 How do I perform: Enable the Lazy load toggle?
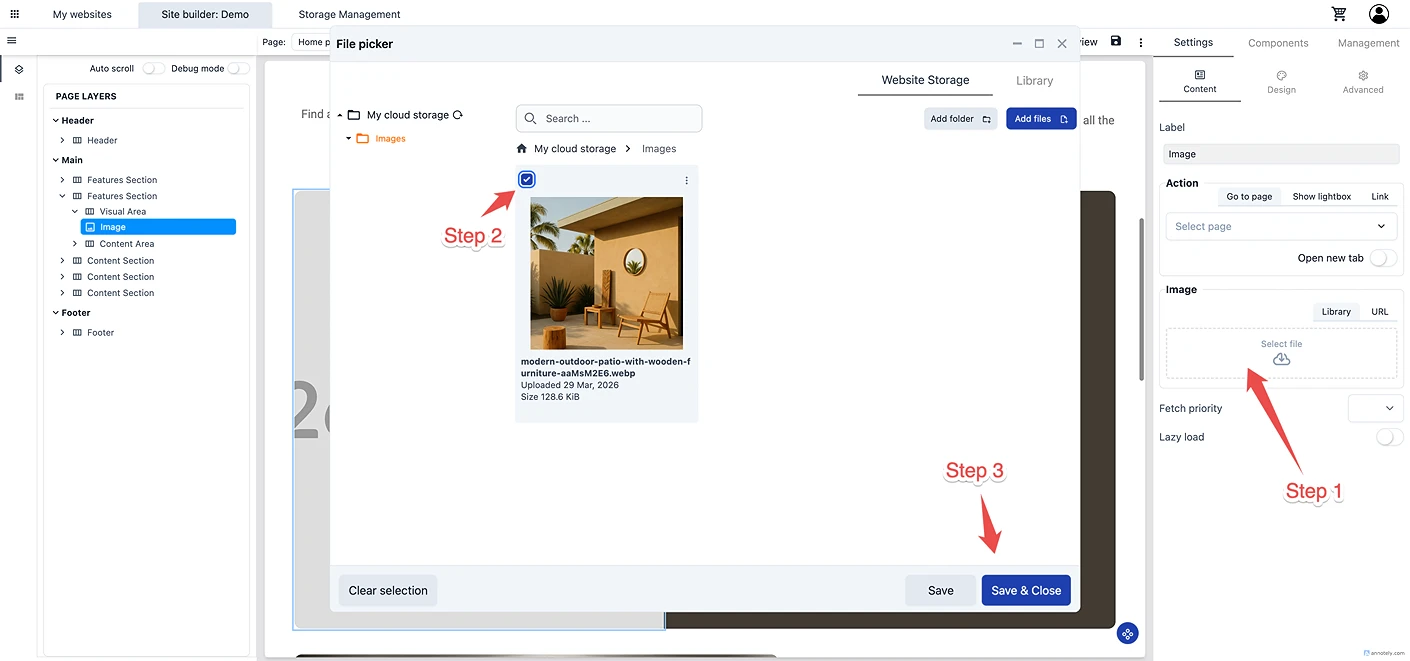[1388, 437]
